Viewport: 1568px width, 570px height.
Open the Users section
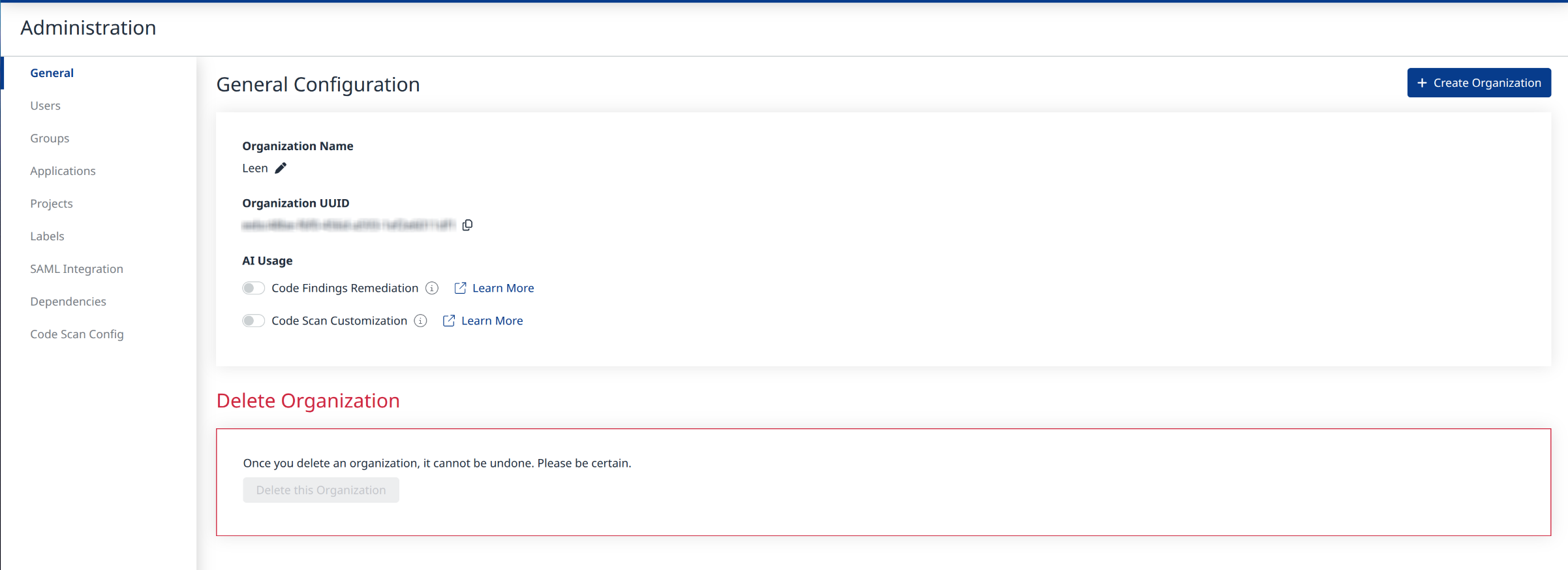click(x=46, y=106)
